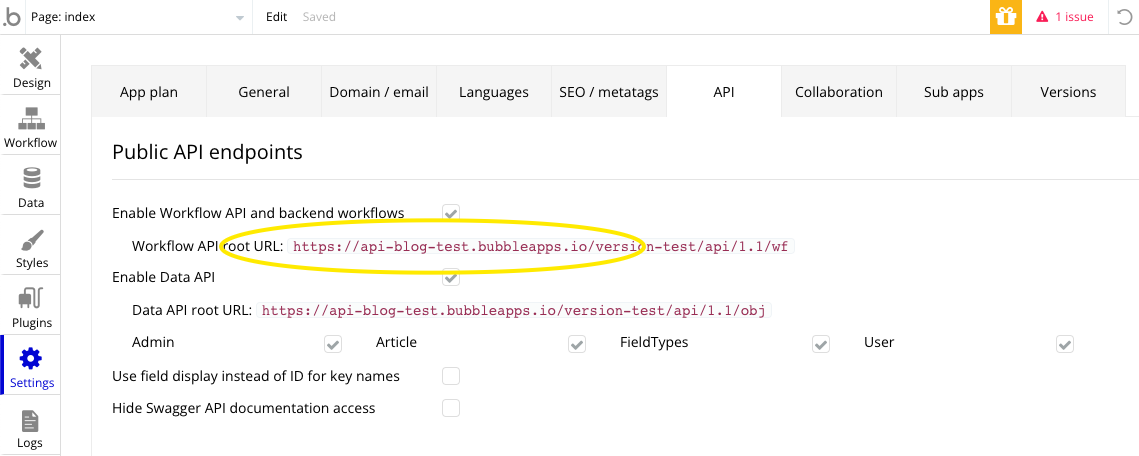Toggle Enable Workflow API and backend workflows checkbox
Viewport: 1139px width, 456px height.
click(x=451, y=213)
